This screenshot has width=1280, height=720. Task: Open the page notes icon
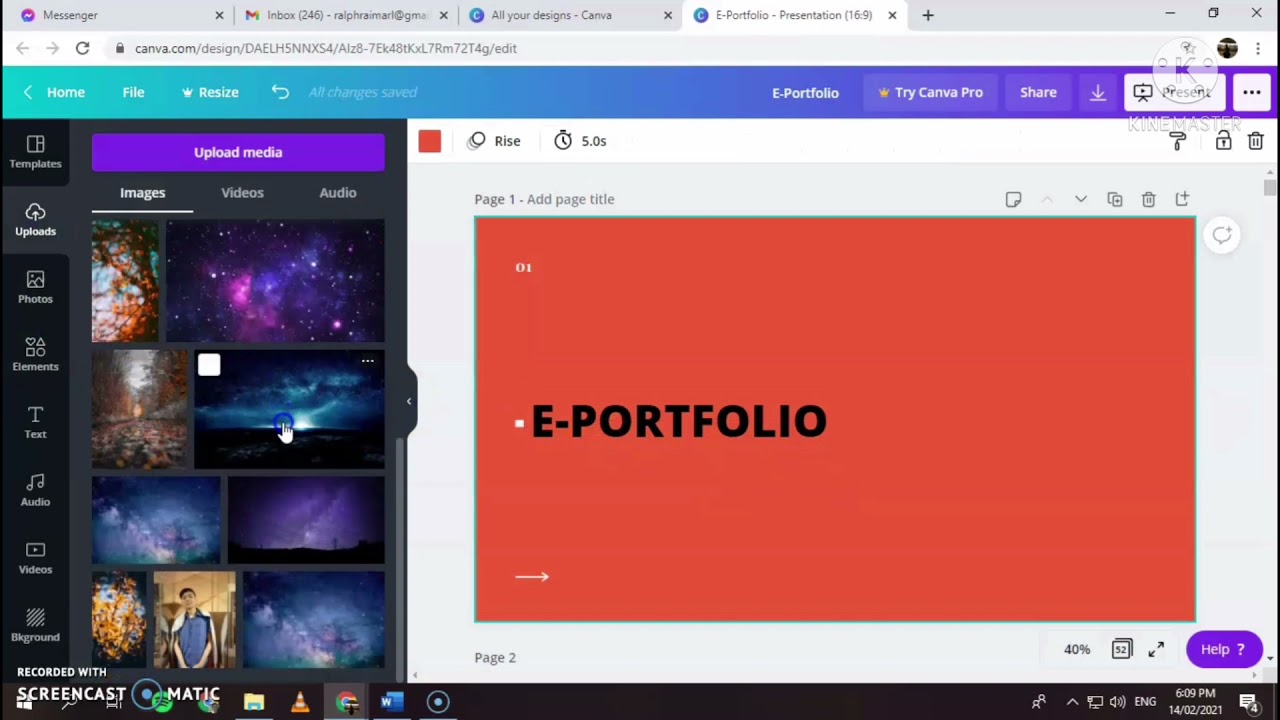[x=1013, y=199]
